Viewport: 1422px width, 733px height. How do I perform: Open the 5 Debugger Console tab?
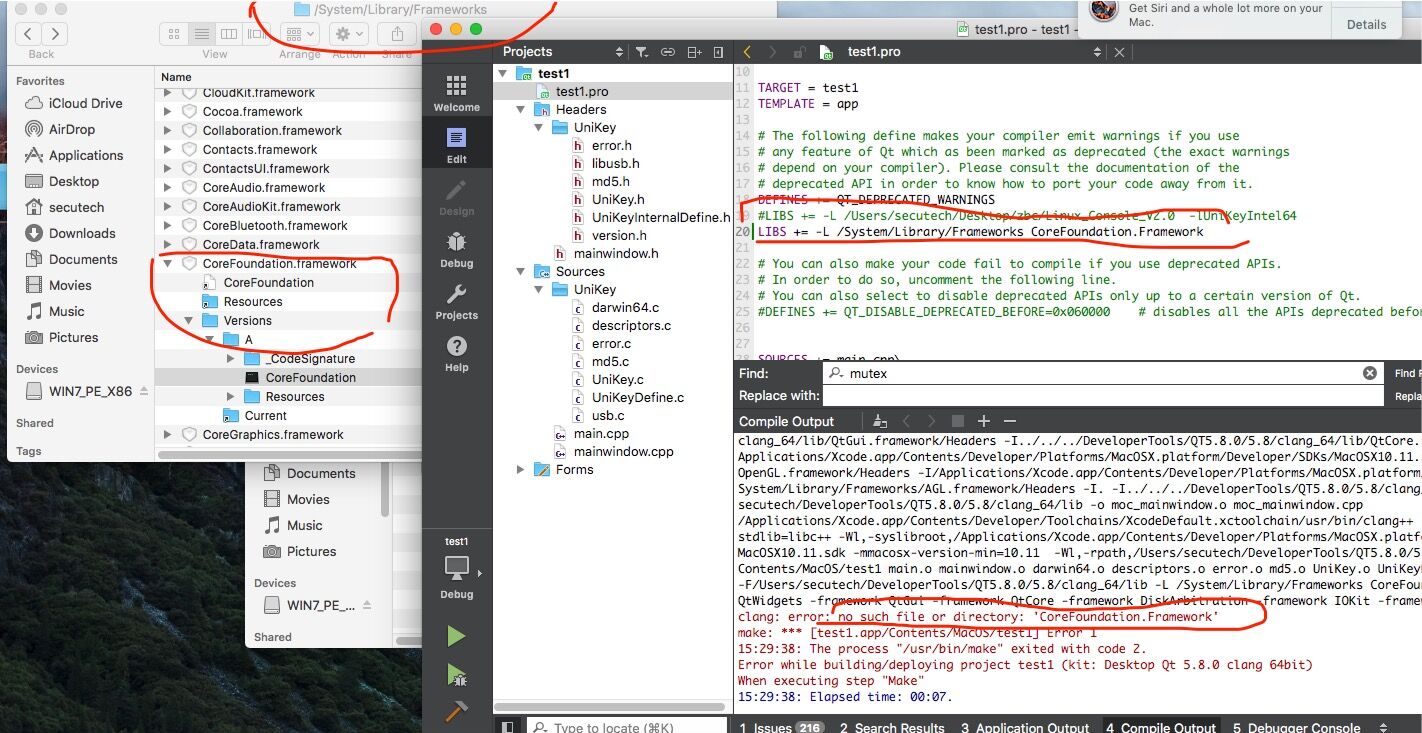(x=1297, y=727)
